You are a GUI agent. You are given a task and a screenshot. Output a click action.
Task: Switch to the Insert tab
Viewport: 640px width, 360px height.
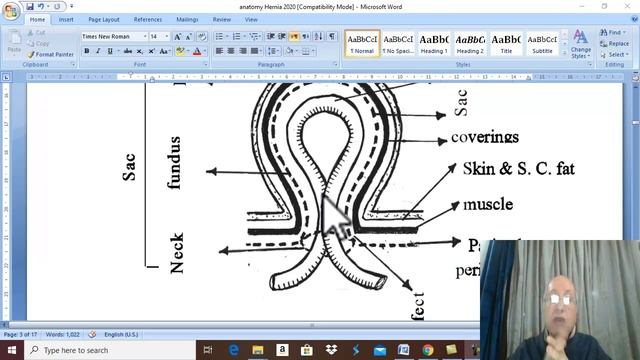pos(66,20)
